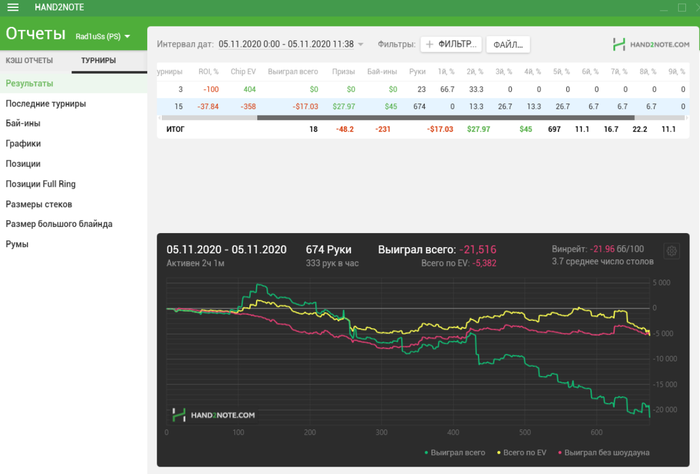Image resolution: width=700 pixels, height=474 pixels.
Task: Sort by Chip EV column header
Action: click(x=243, y=71)
